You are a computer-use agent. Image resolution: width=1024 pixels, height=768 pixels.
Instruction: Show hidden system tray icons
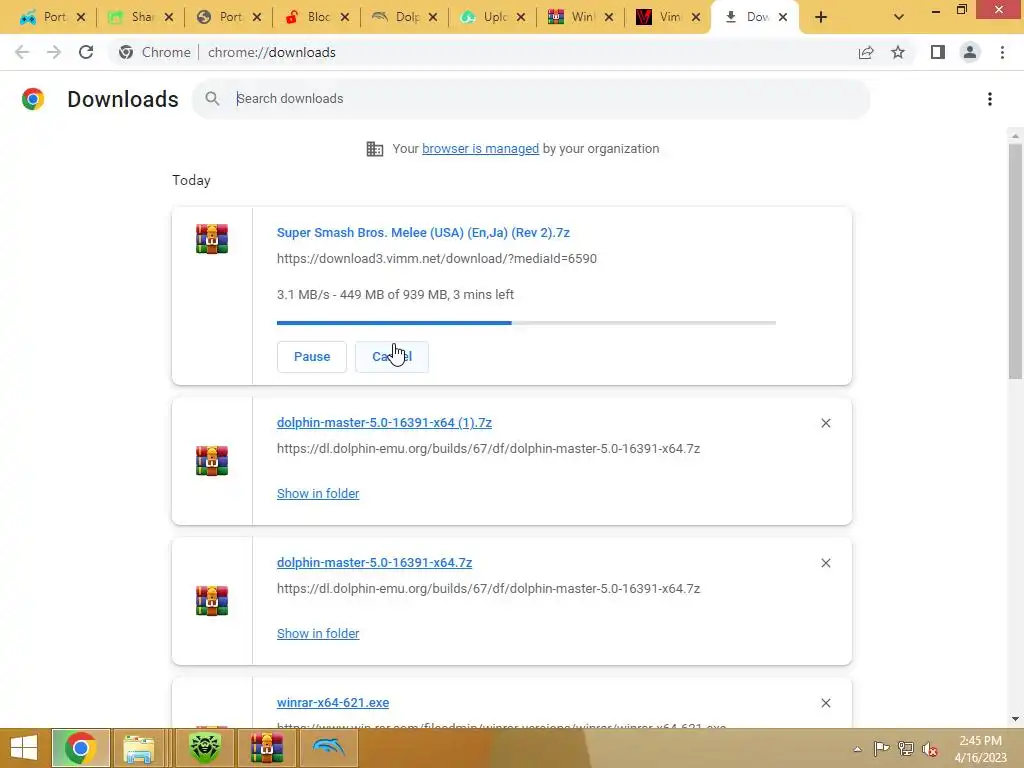click(857, 749)
